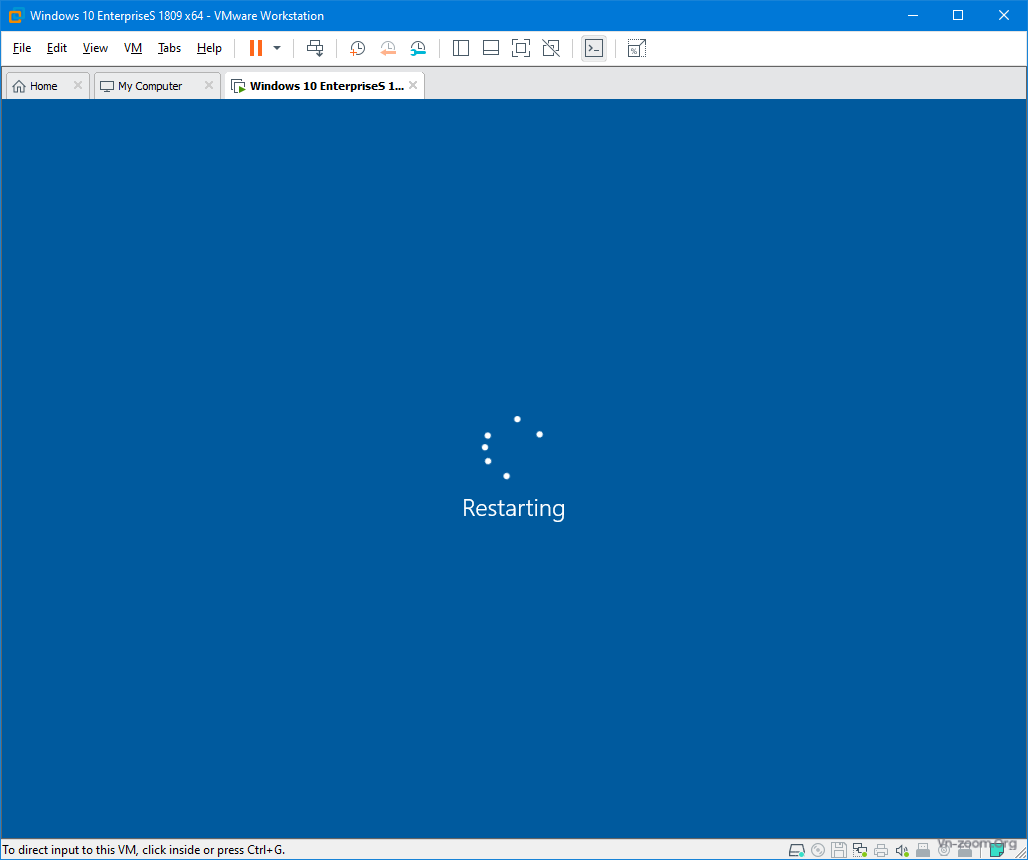
Task: Open the message log note icon
Action: [997, 850]
